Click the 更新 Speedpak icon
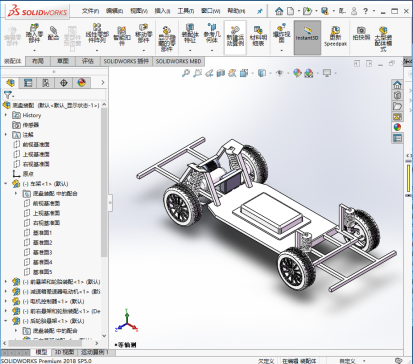Screen dimensions: 413x364 pyautogui.click(x=336, y=36)
